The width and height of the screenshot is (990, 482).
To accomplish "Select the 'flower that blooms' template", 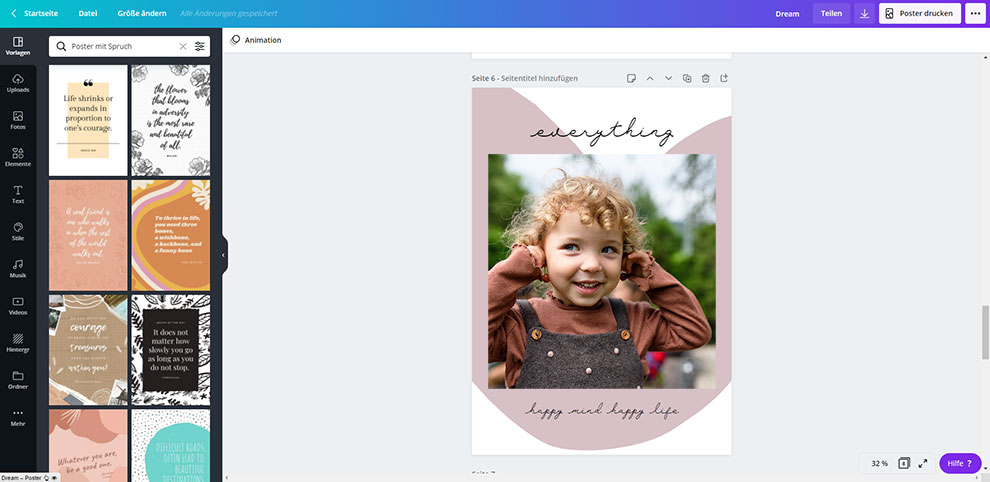I will [170, 120].
